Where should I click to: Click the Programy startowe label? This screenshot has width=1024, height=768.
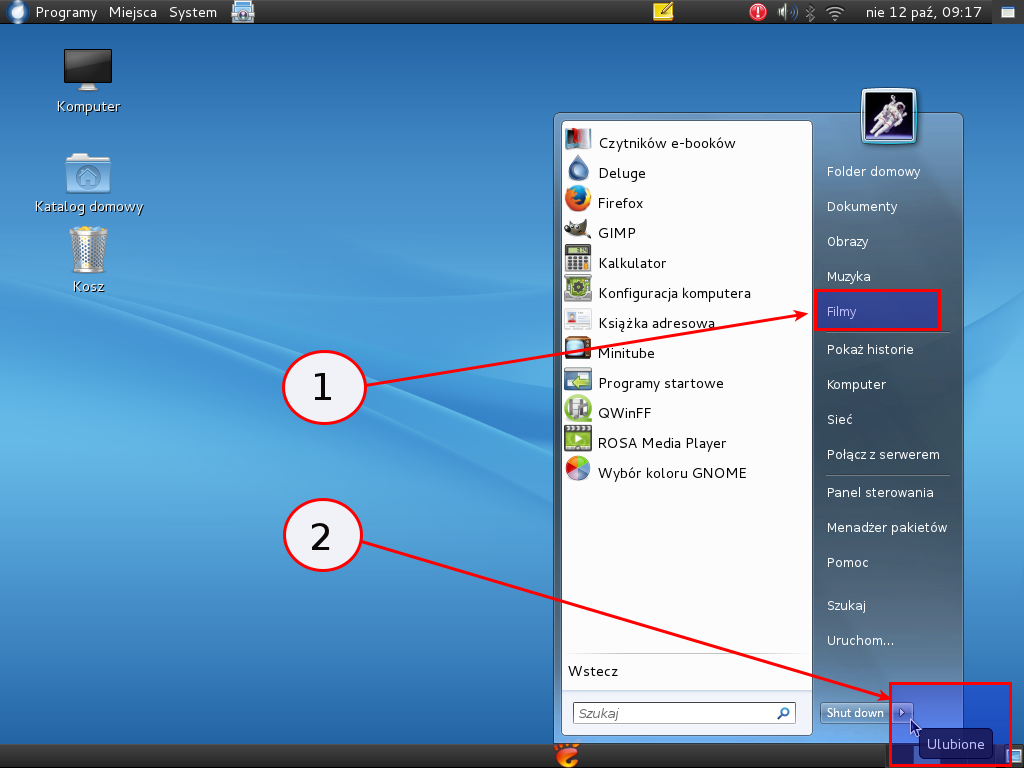coord(661,383)
